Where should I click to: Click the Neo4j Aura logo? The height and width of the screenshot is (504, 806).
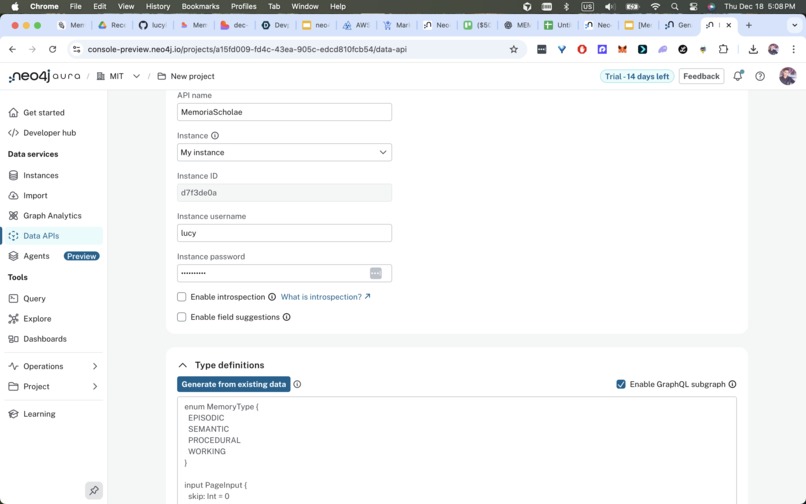[x=44, y=76]
